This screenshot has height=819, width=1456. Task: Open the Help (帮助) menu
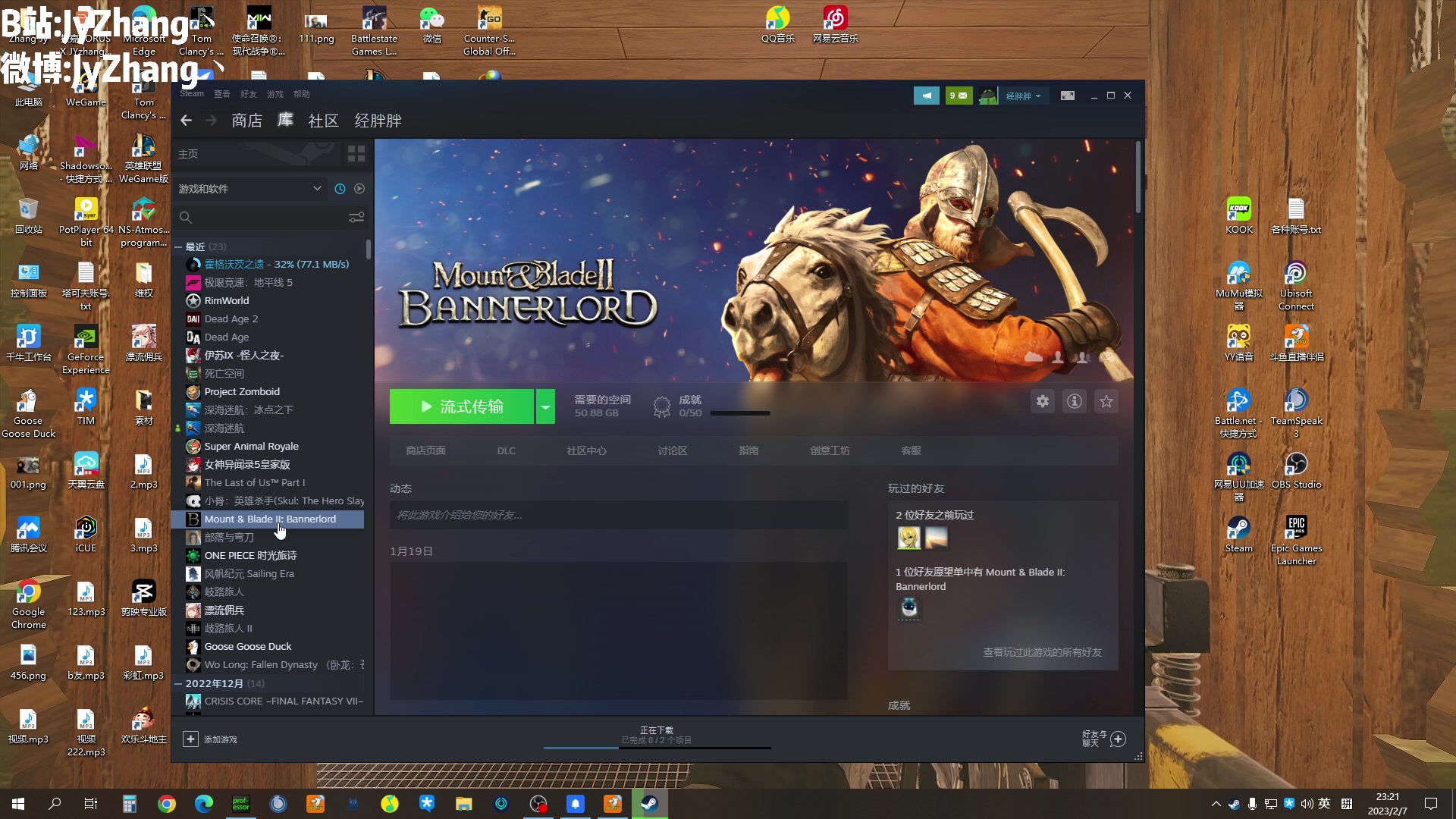pos(301,94)
